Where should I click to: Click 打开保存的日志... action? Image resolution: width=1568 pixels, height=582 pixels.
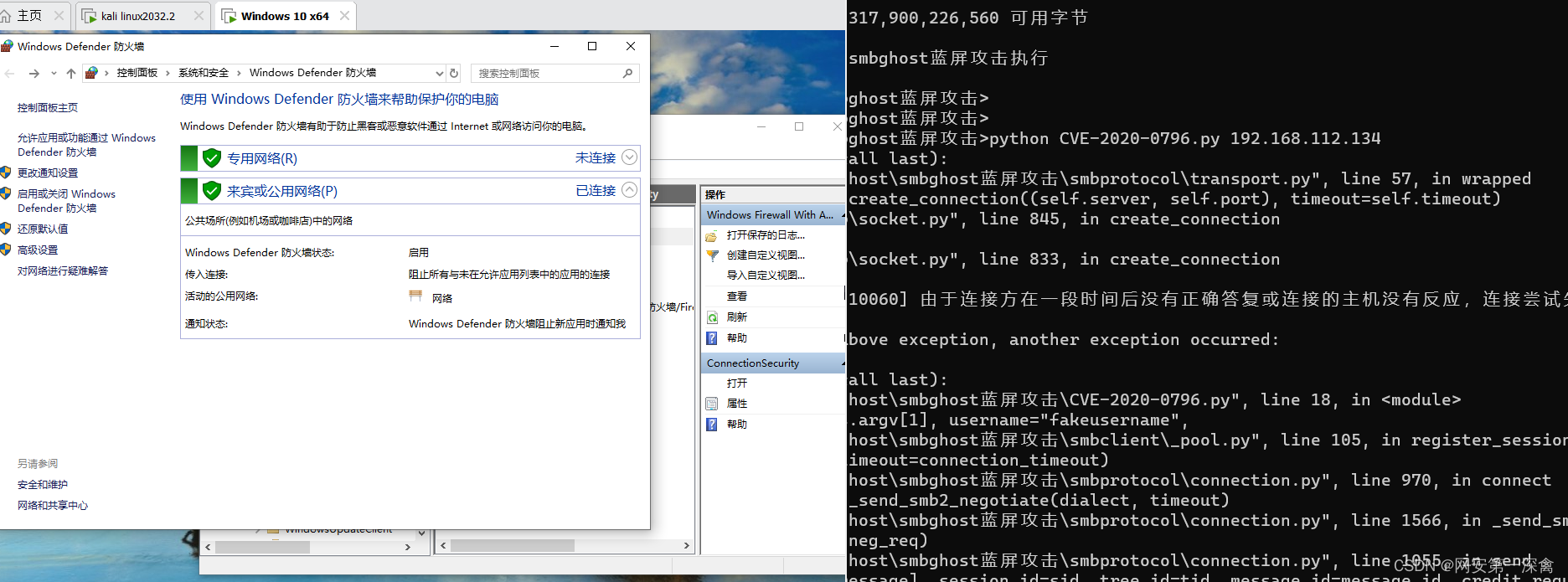(766, 235)
